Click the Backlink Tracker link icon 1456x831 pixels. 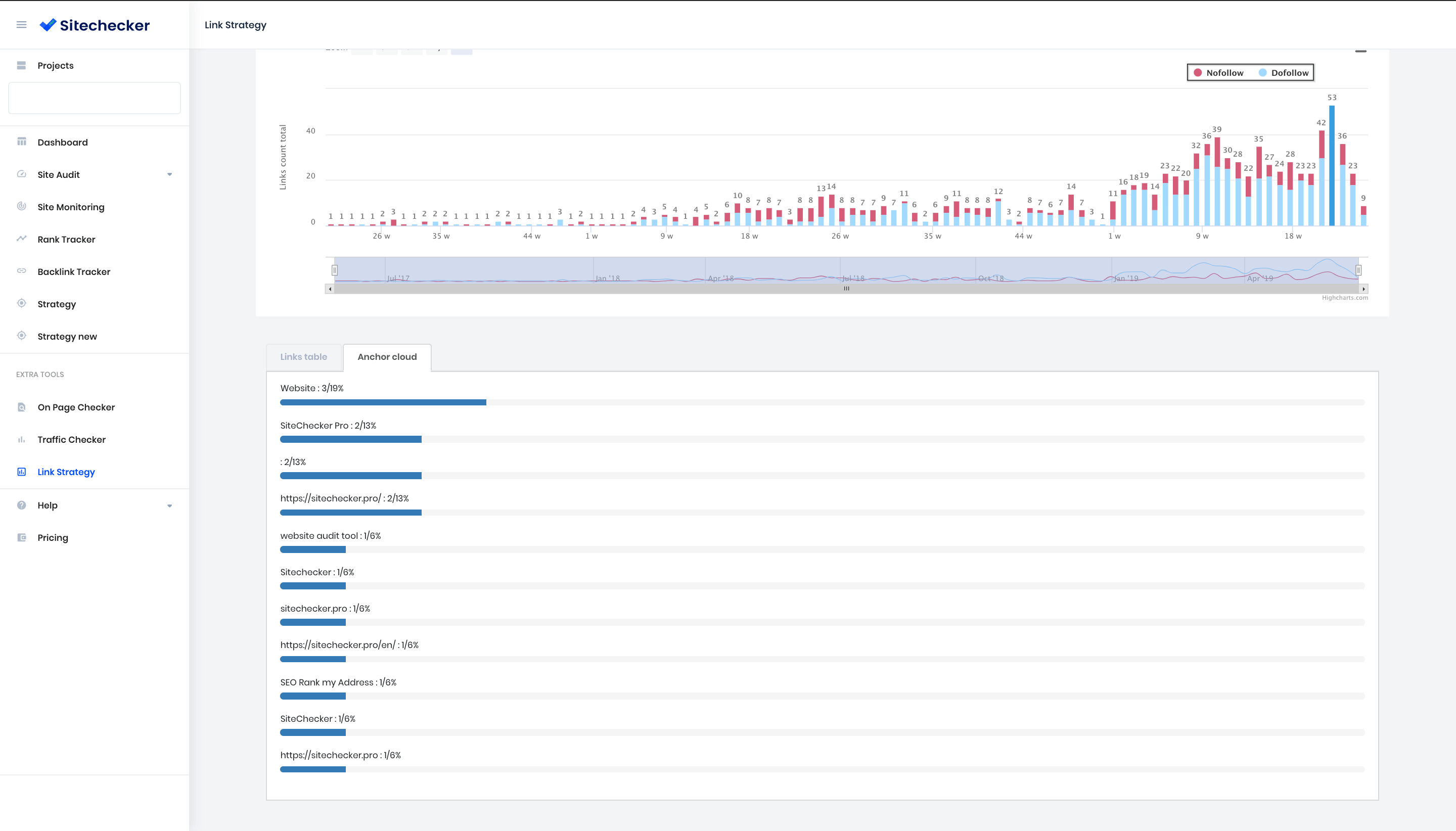click(22, 271)
